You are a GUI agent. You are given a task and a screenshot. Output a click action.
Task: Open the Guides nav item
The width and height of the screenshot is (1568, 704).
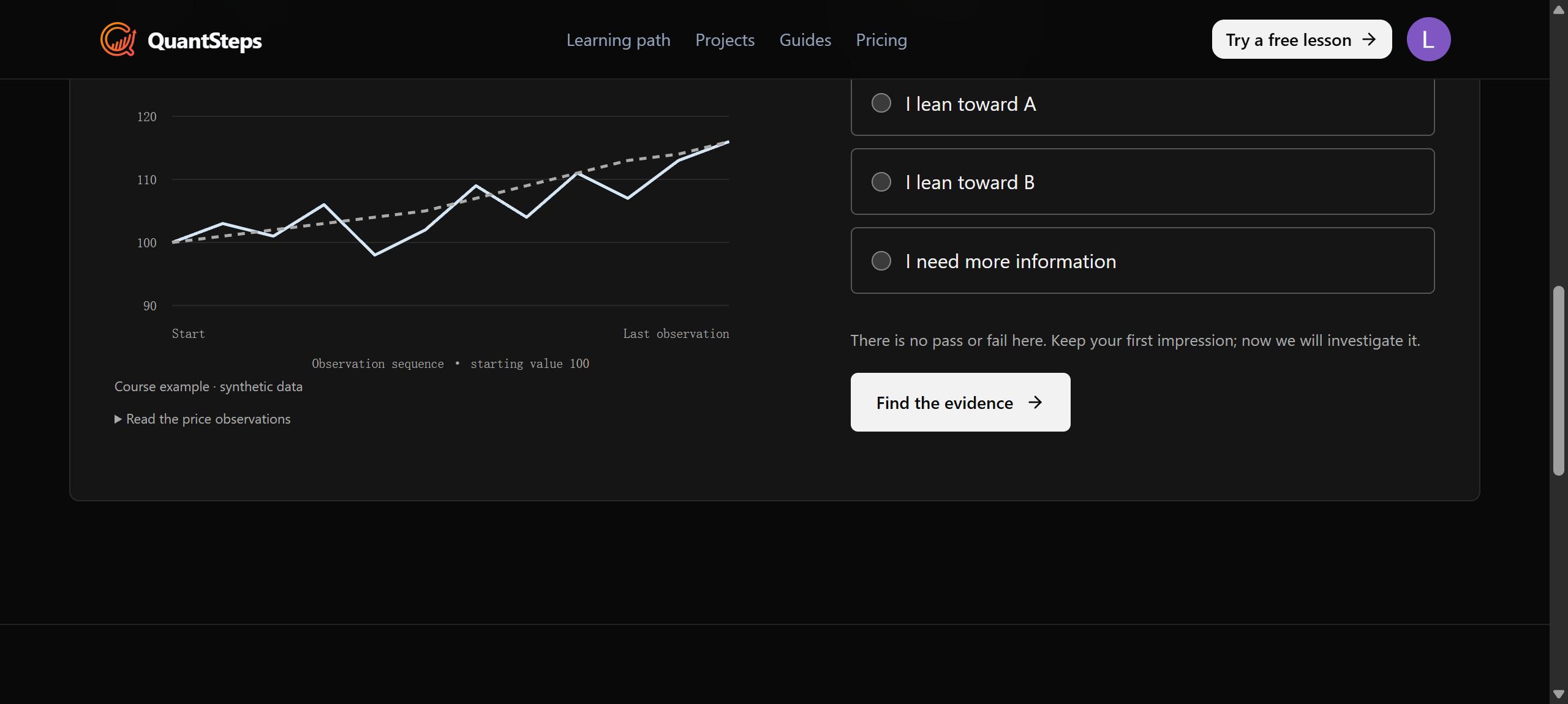(805, 40)
